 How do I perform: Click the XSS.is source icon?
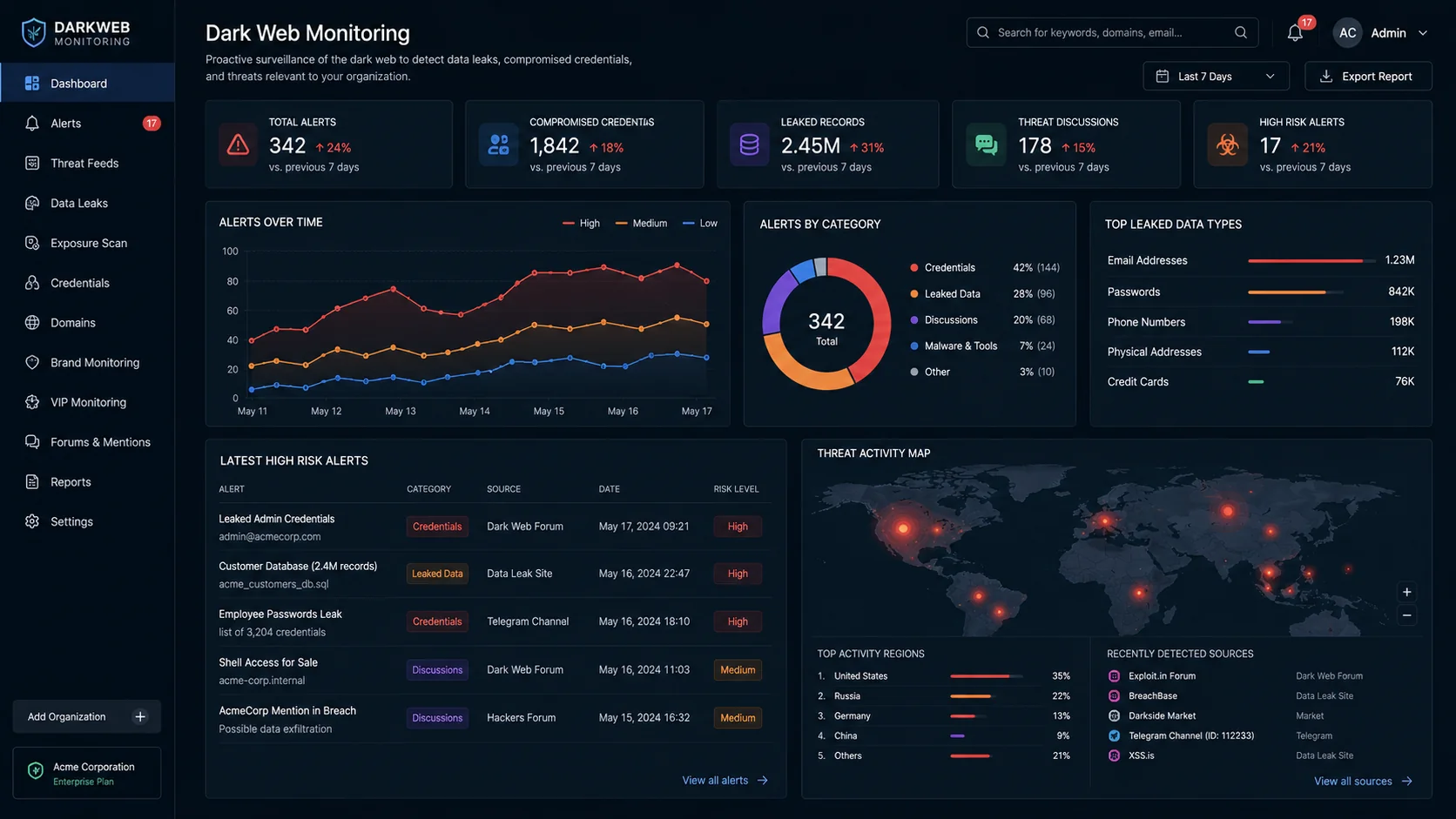point(1114,756)
